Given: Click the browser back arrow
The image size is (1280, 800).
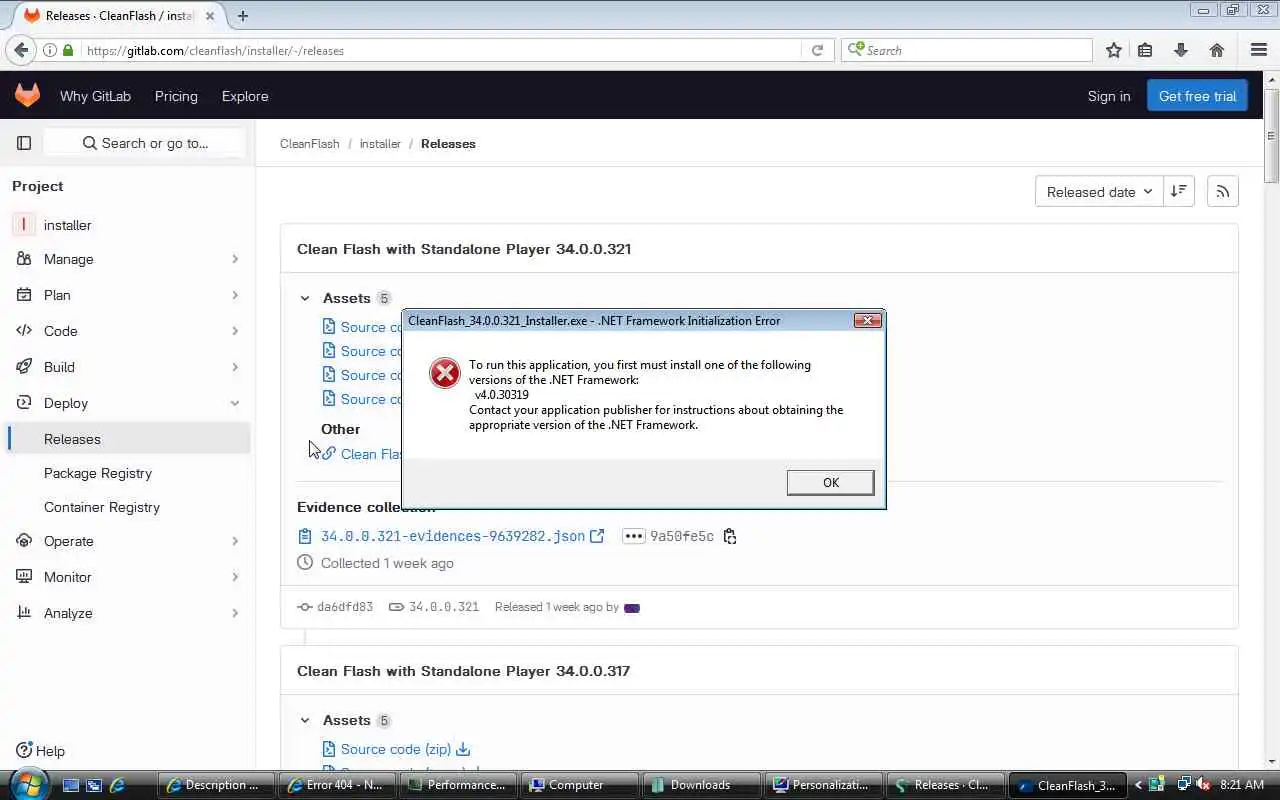Looking at the screenshot, I should point(21,50).
